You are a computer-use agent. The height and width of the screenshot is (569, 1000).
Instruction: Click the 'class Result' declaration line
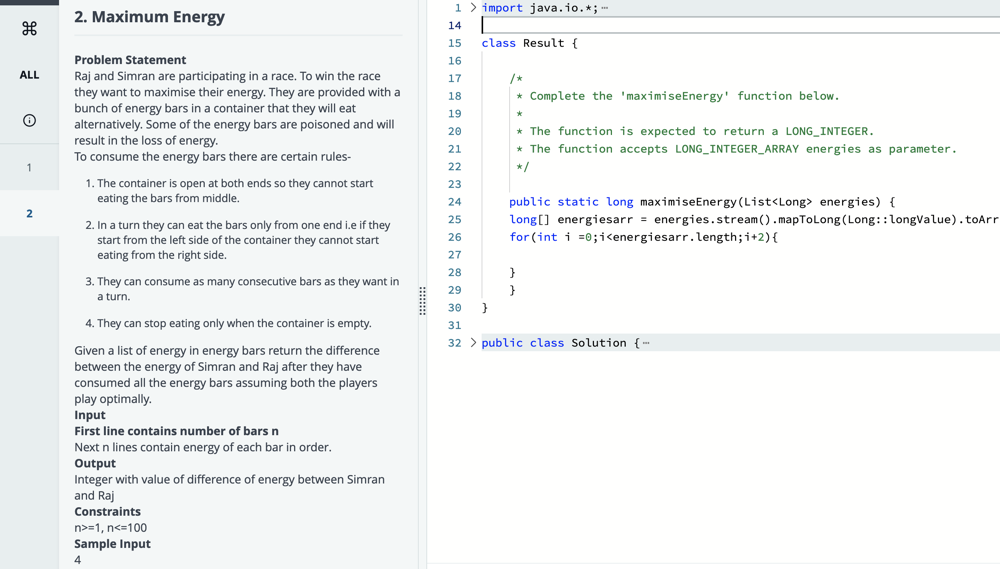529,43
